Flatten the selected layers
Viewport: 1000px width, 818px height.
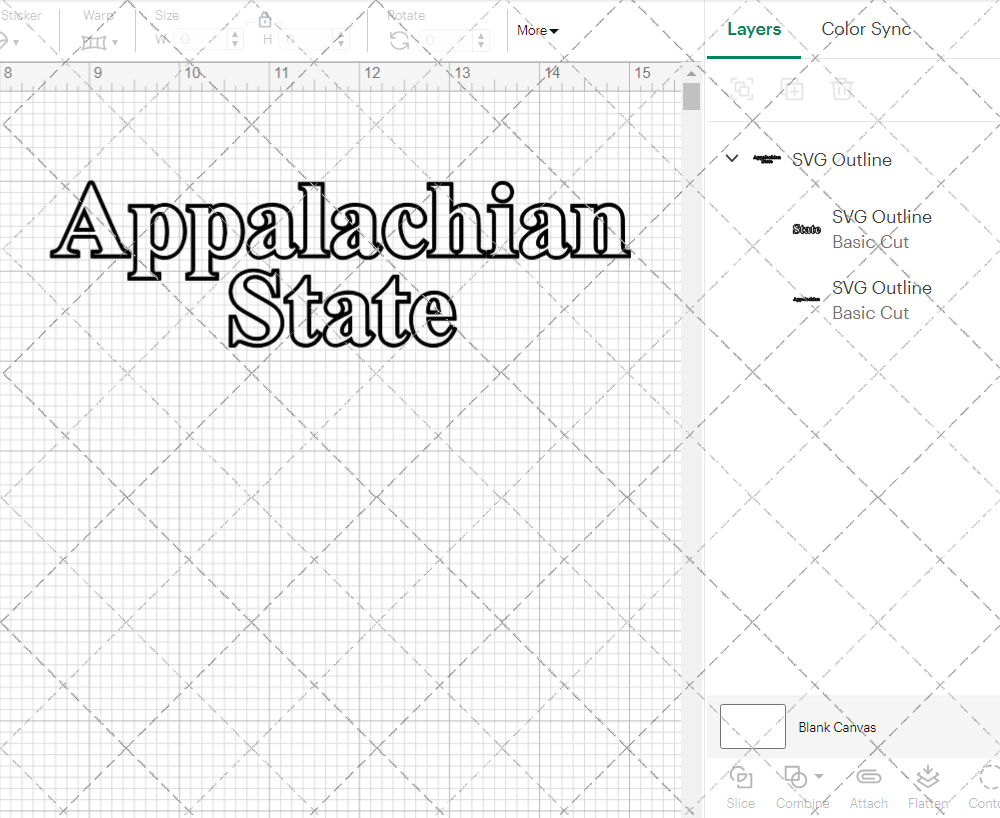[928, 785]
